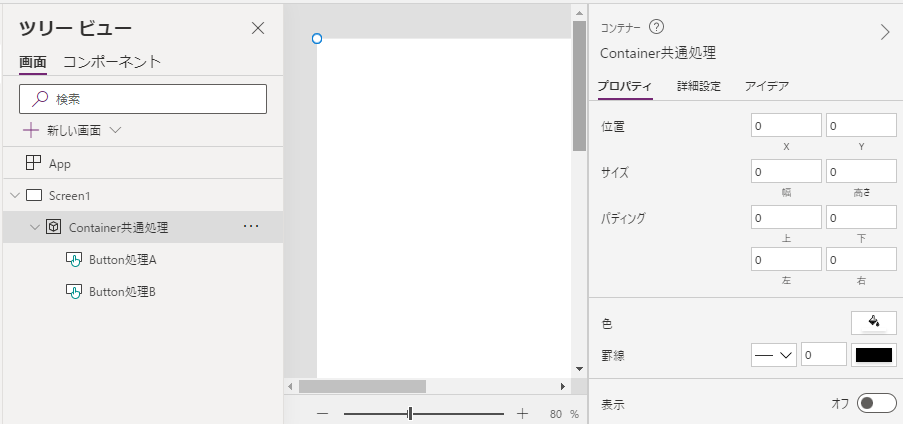The height and width of the screenshot is (424, 903).
Task: Click the zoom in plus icon
Action: (522, 414)
